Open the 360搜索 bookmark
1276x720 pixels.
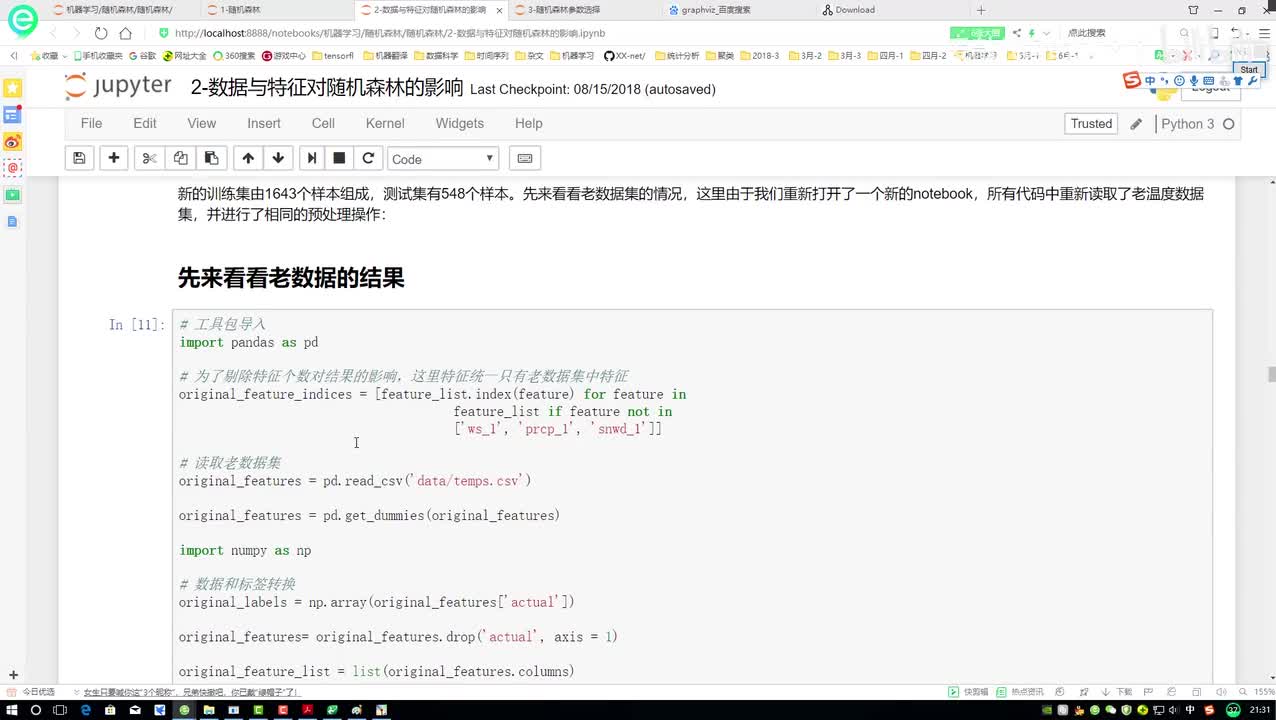[x=232, y=56]
